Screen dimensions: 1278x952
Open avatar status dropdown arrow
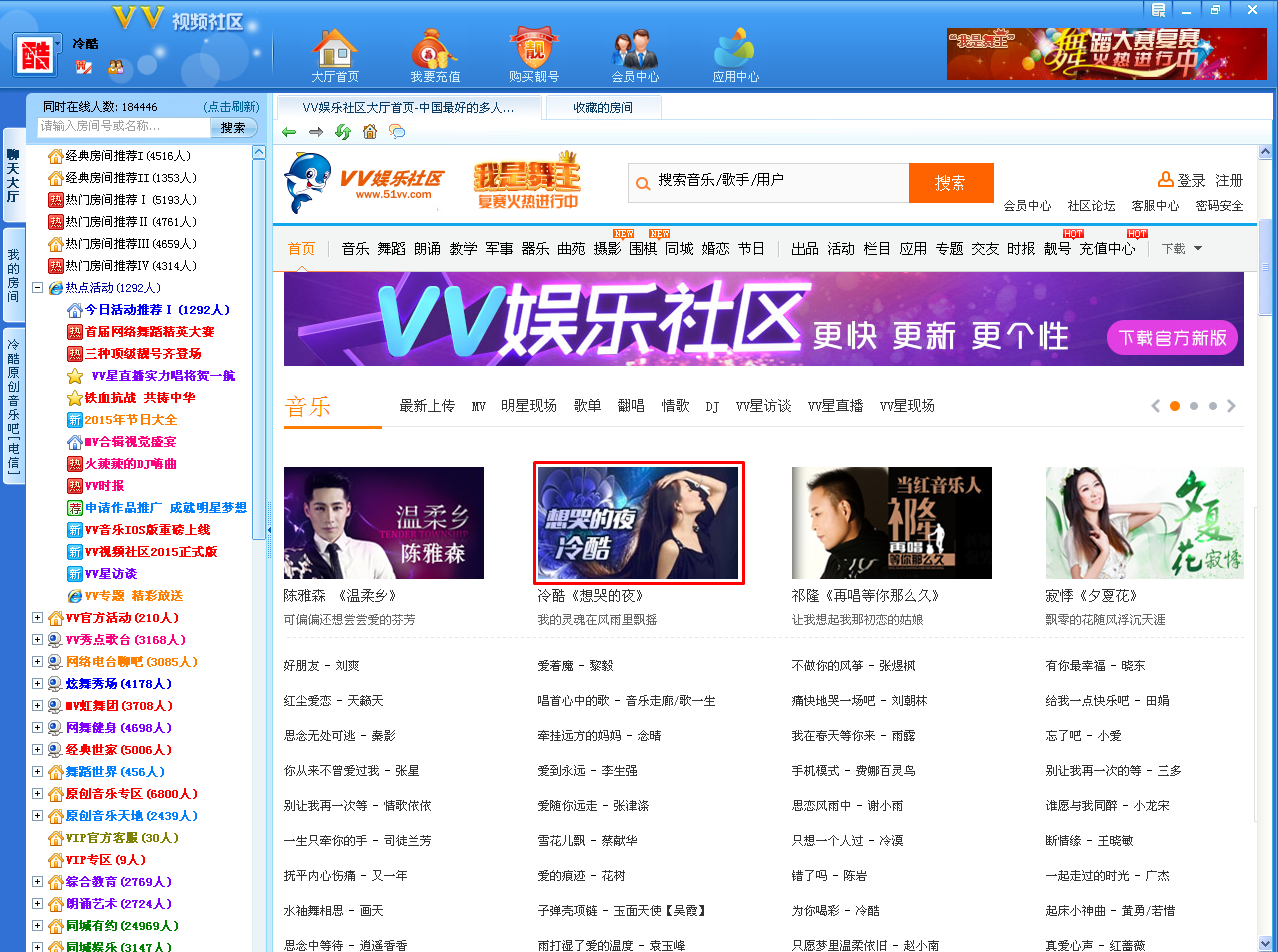59,45
